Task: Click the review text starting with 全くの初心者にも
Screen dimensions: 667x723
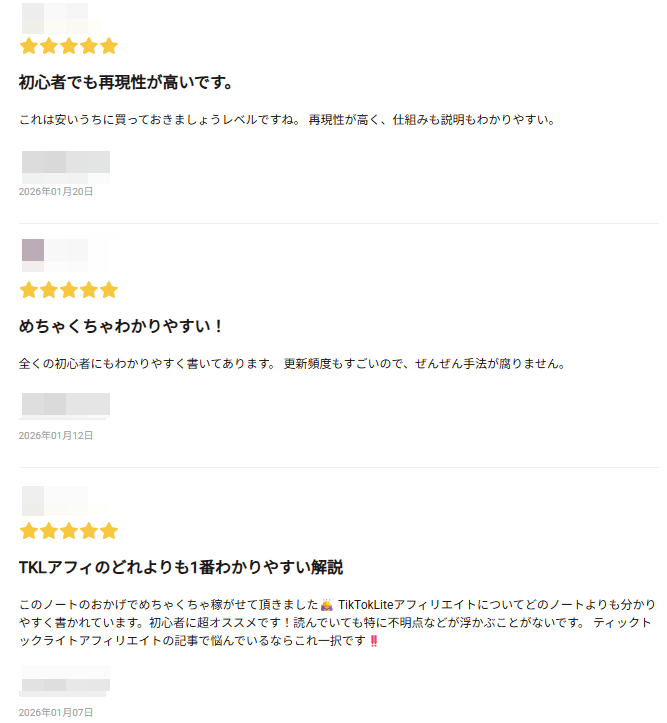Action: click(x=292, y=364)
